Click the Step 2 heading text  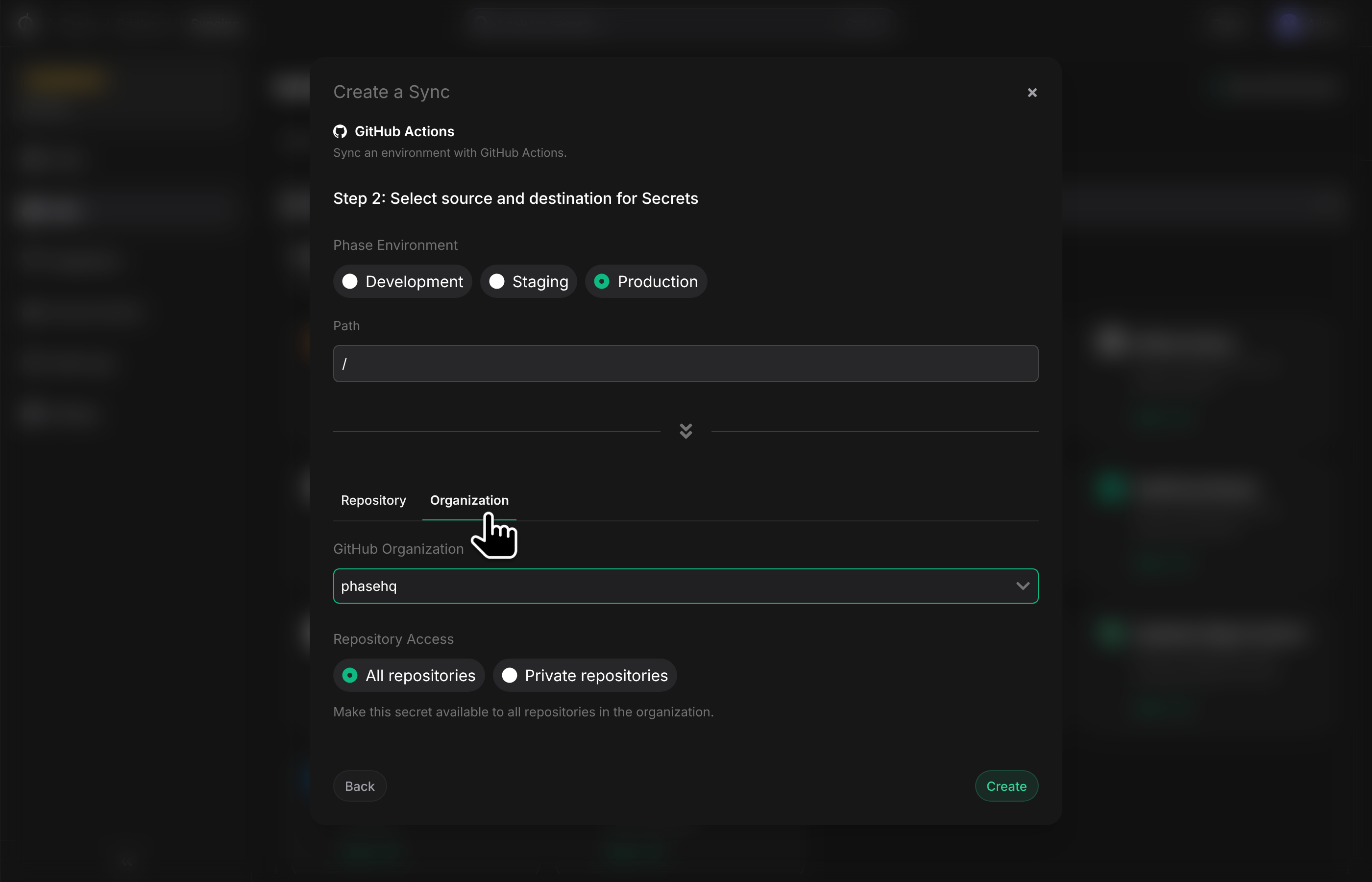(515, 198)
